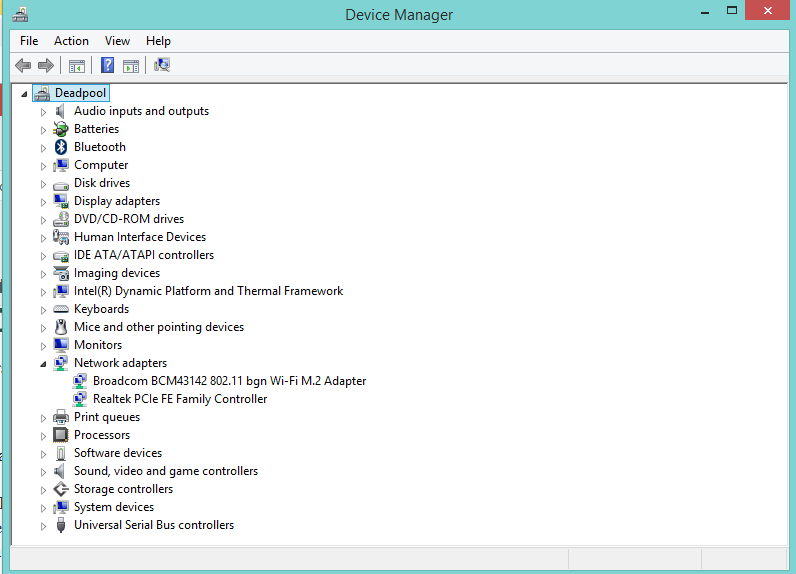Select the Disk drives label
This screenshot has width=796, height=574.
coord(102,183)
